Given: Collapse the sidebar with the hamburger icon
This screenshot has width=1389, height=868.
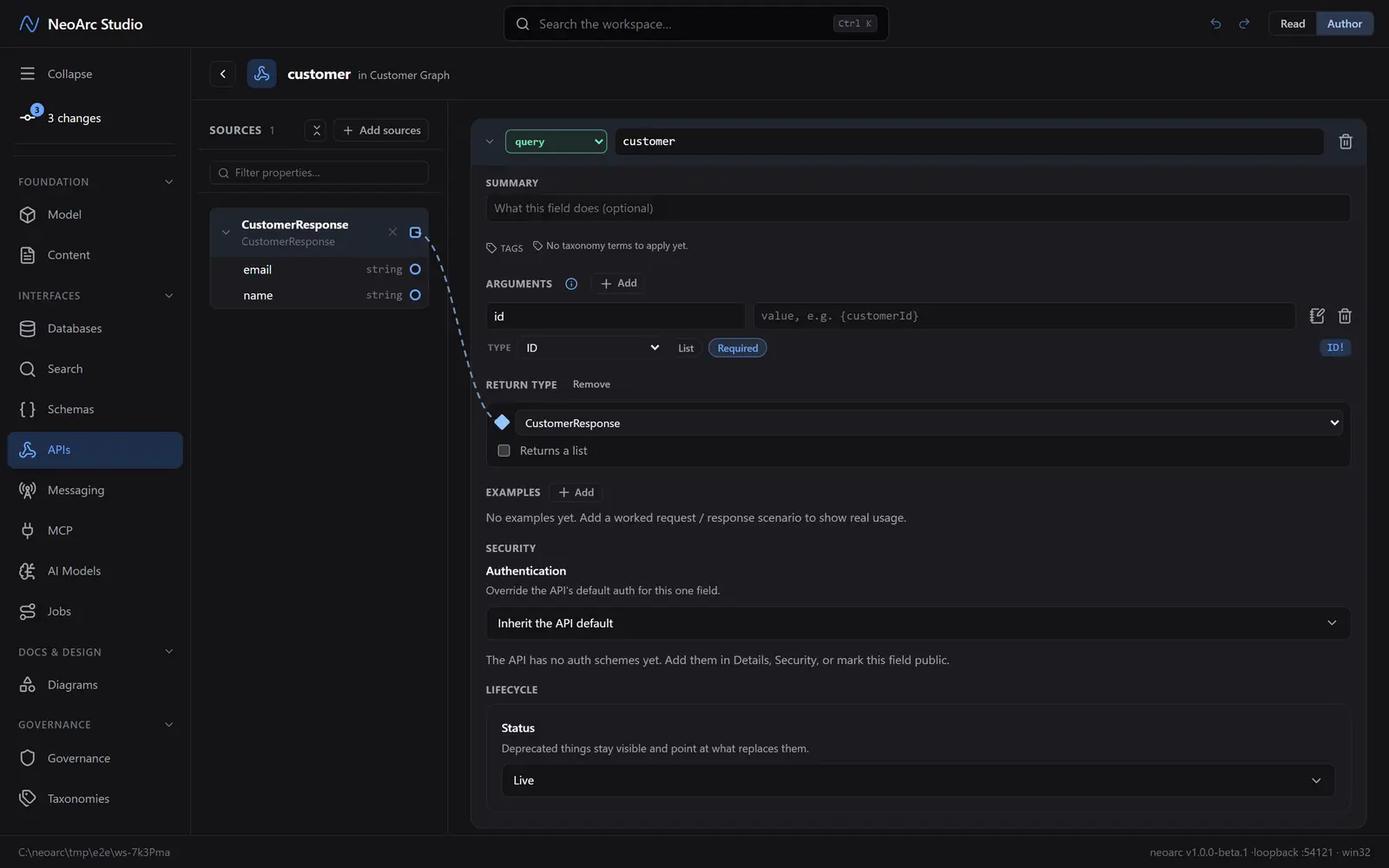Looking at the screenshot, I should coord(28,74).
